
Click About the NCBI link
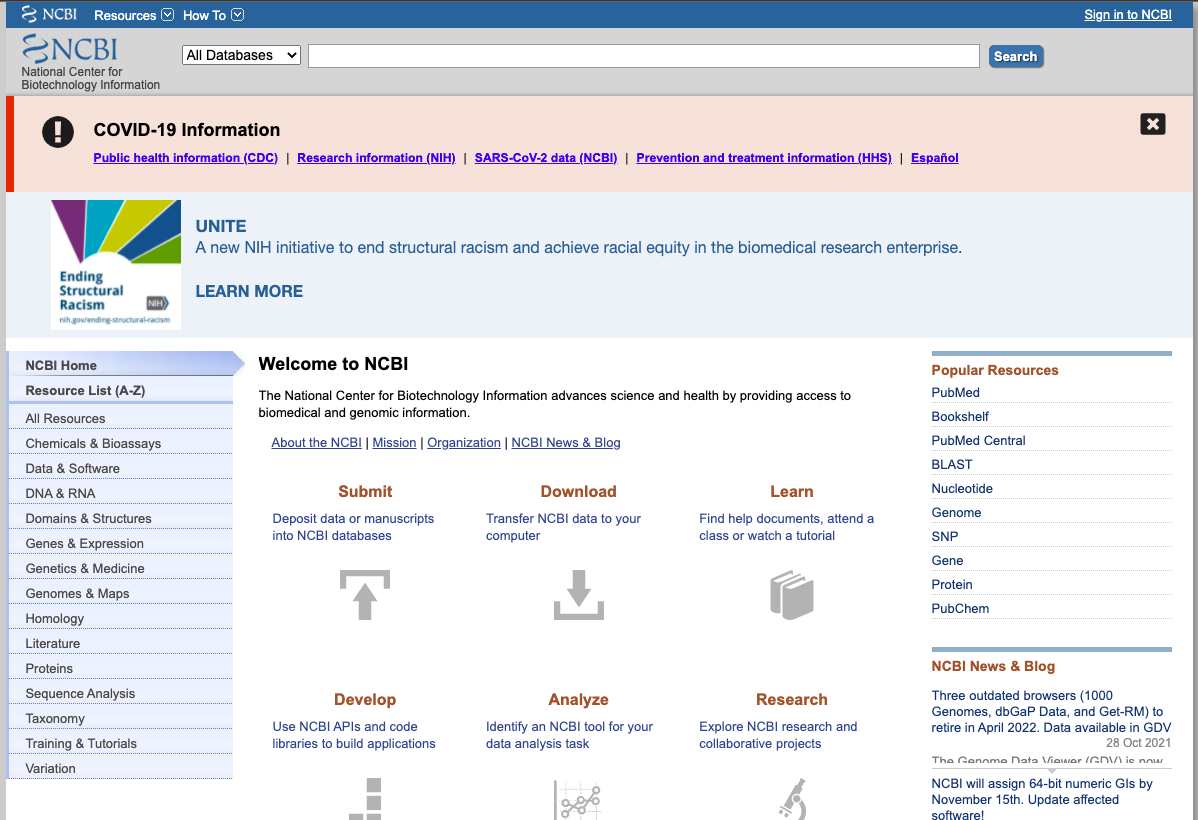click(x=316, y=442)
